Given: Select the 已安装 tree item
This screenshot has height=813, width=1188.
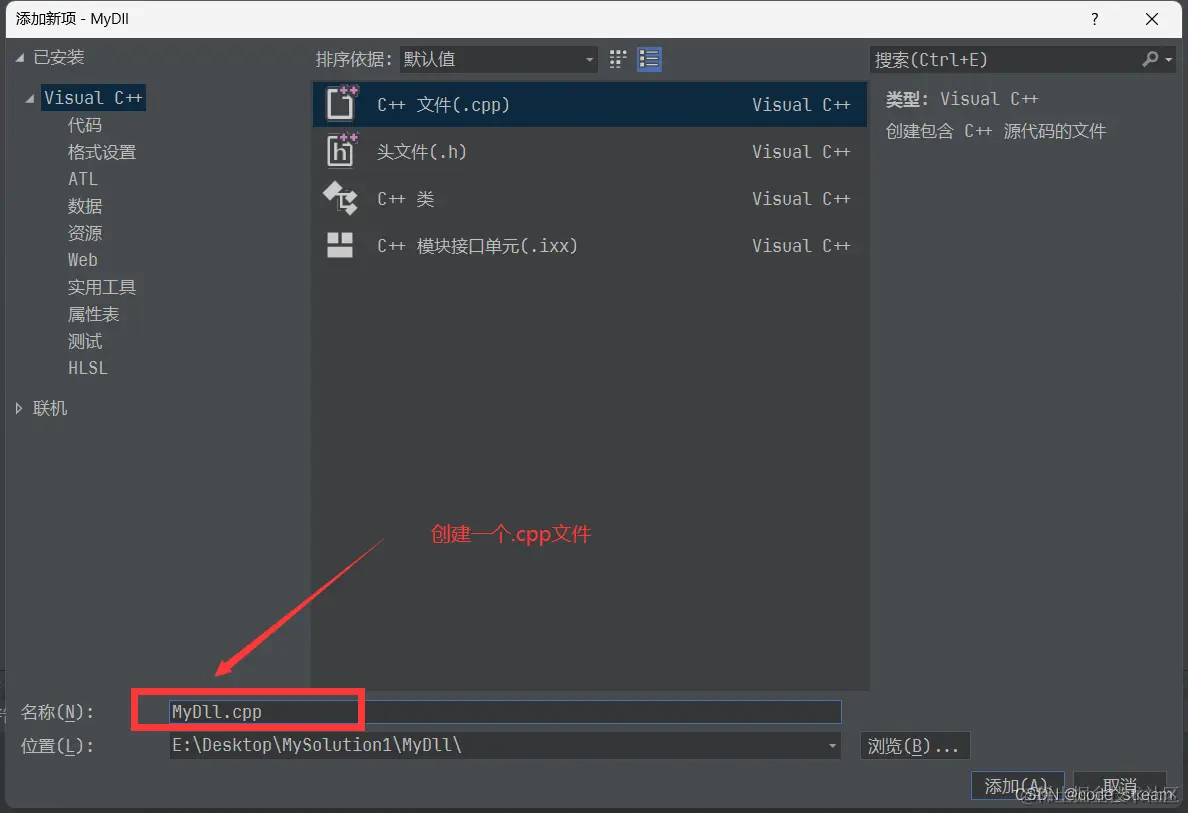Looking at the screenshot, I should click(x=58, y=58).
